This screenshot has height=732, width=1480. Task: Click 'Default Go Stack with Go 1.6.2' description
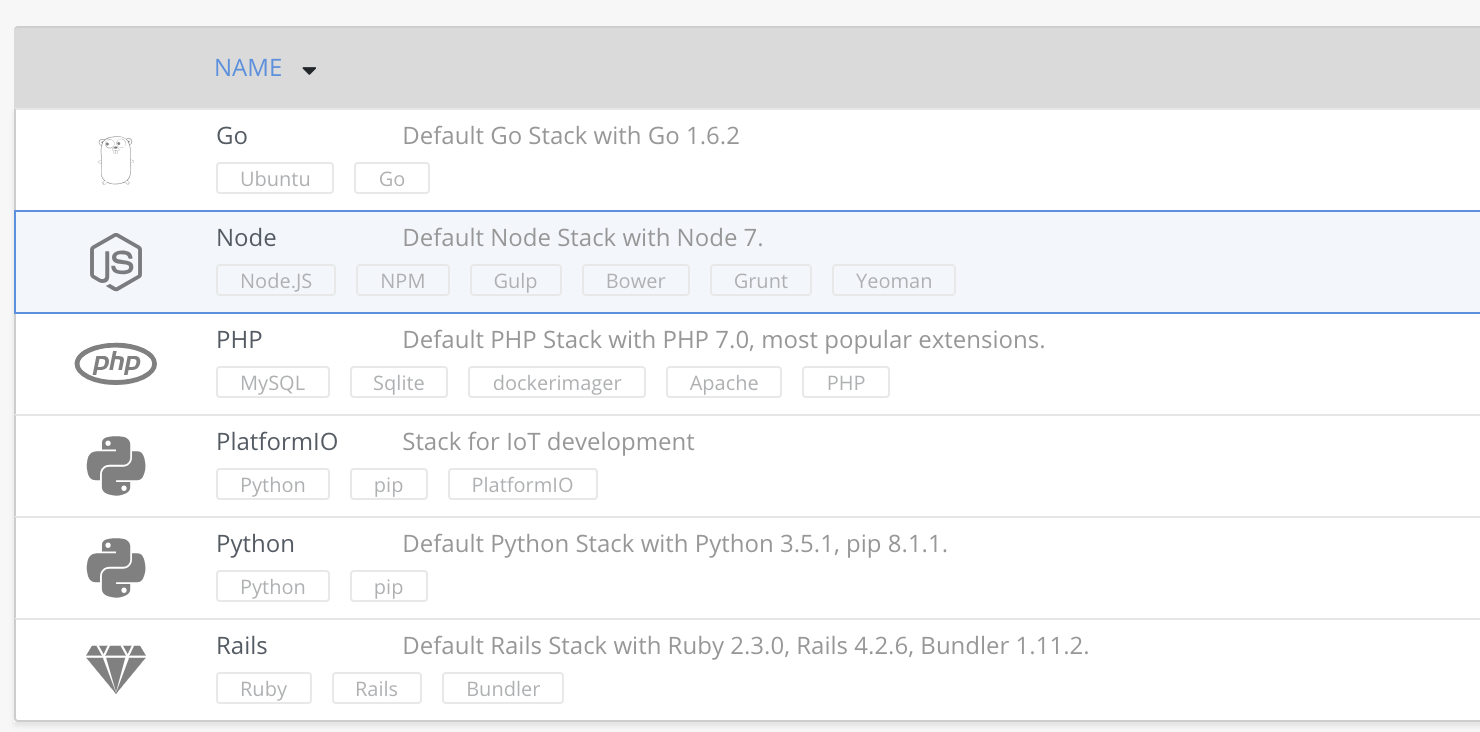571,136
